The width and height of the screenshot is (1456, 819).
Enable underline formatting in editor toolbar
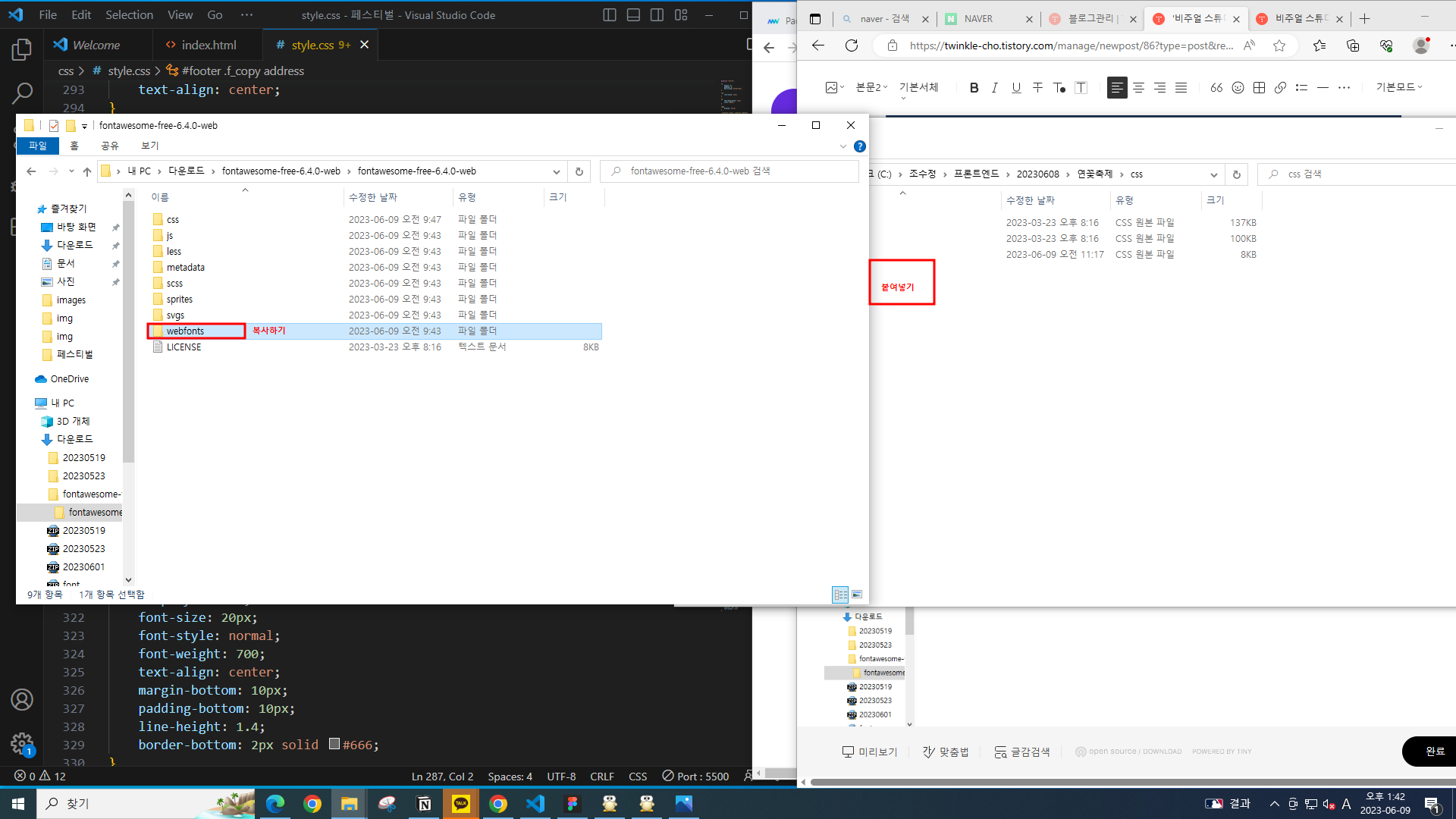[x=1016, y=88]
